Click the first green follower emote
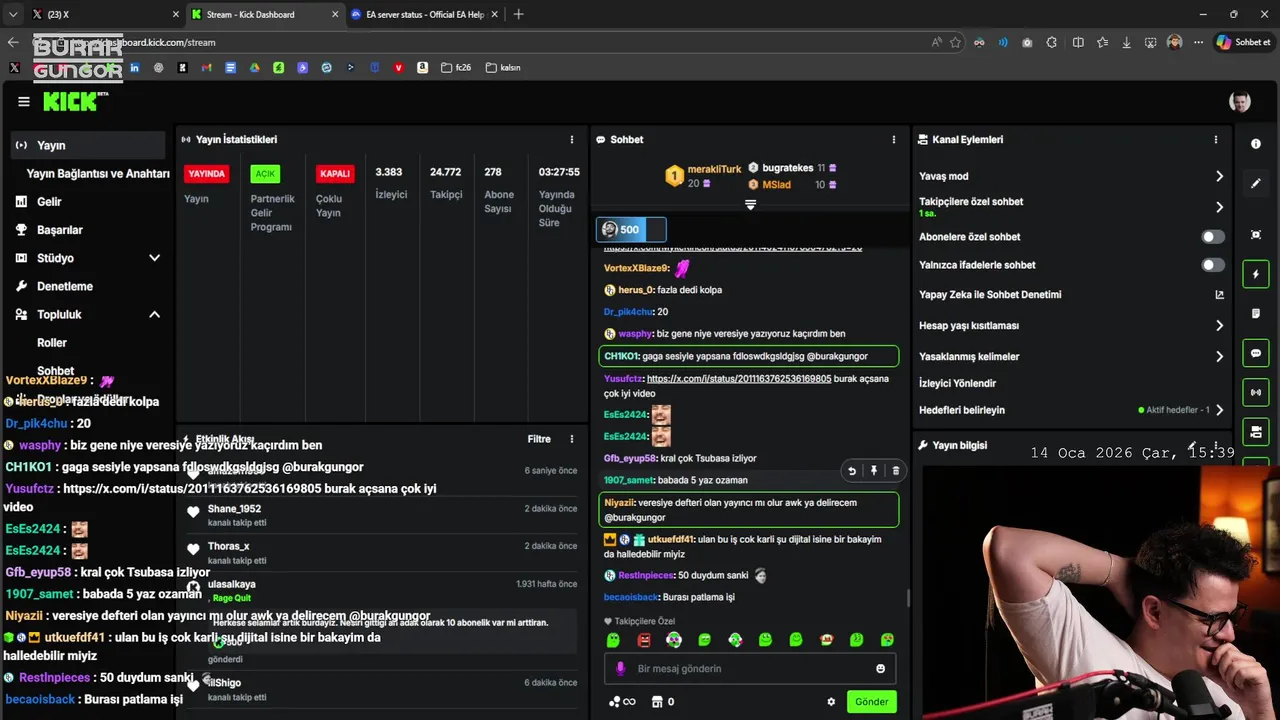 coord(613,640)
